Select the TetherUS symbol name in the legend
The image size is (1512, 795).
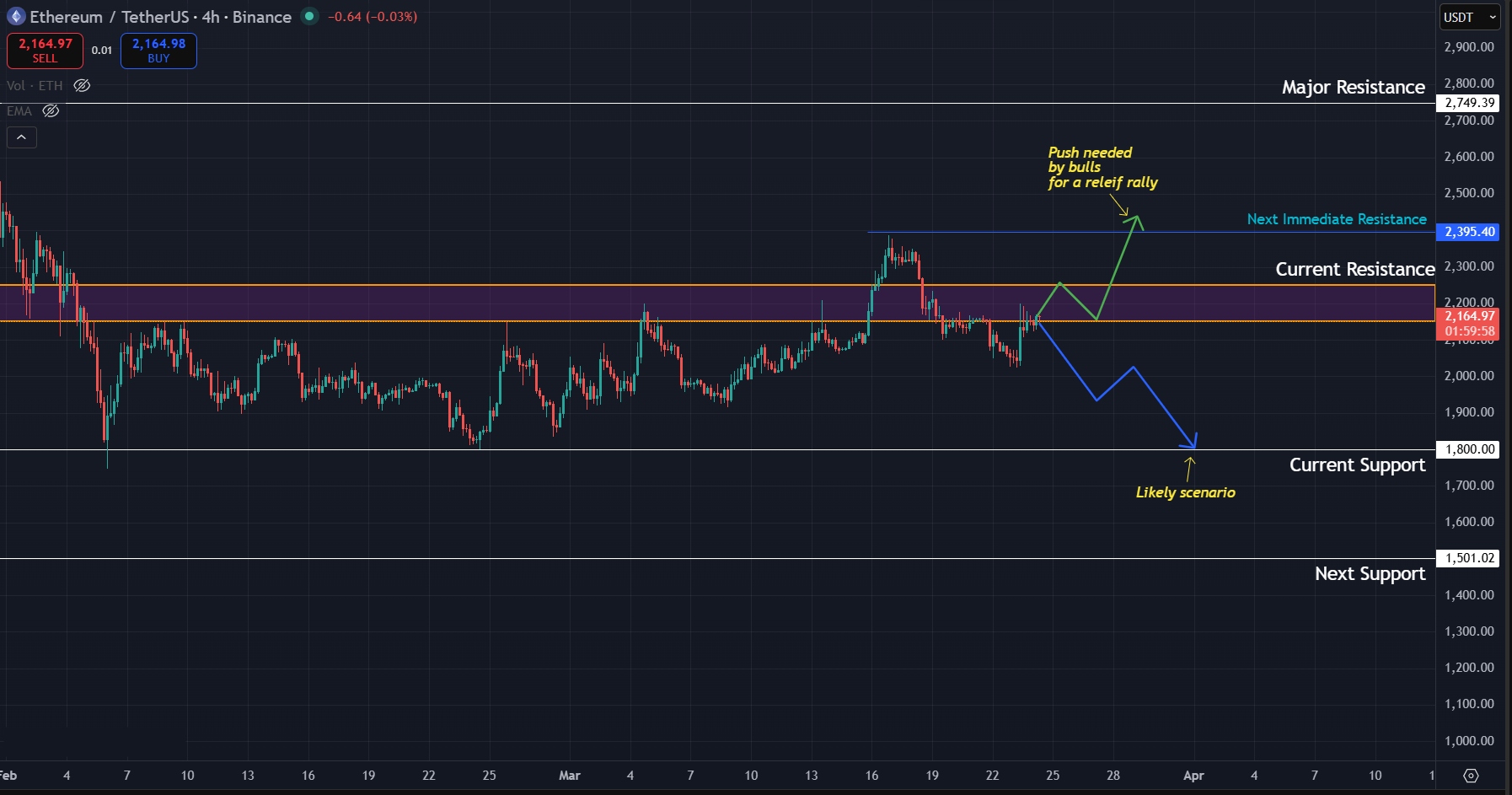tap(156, 17)
